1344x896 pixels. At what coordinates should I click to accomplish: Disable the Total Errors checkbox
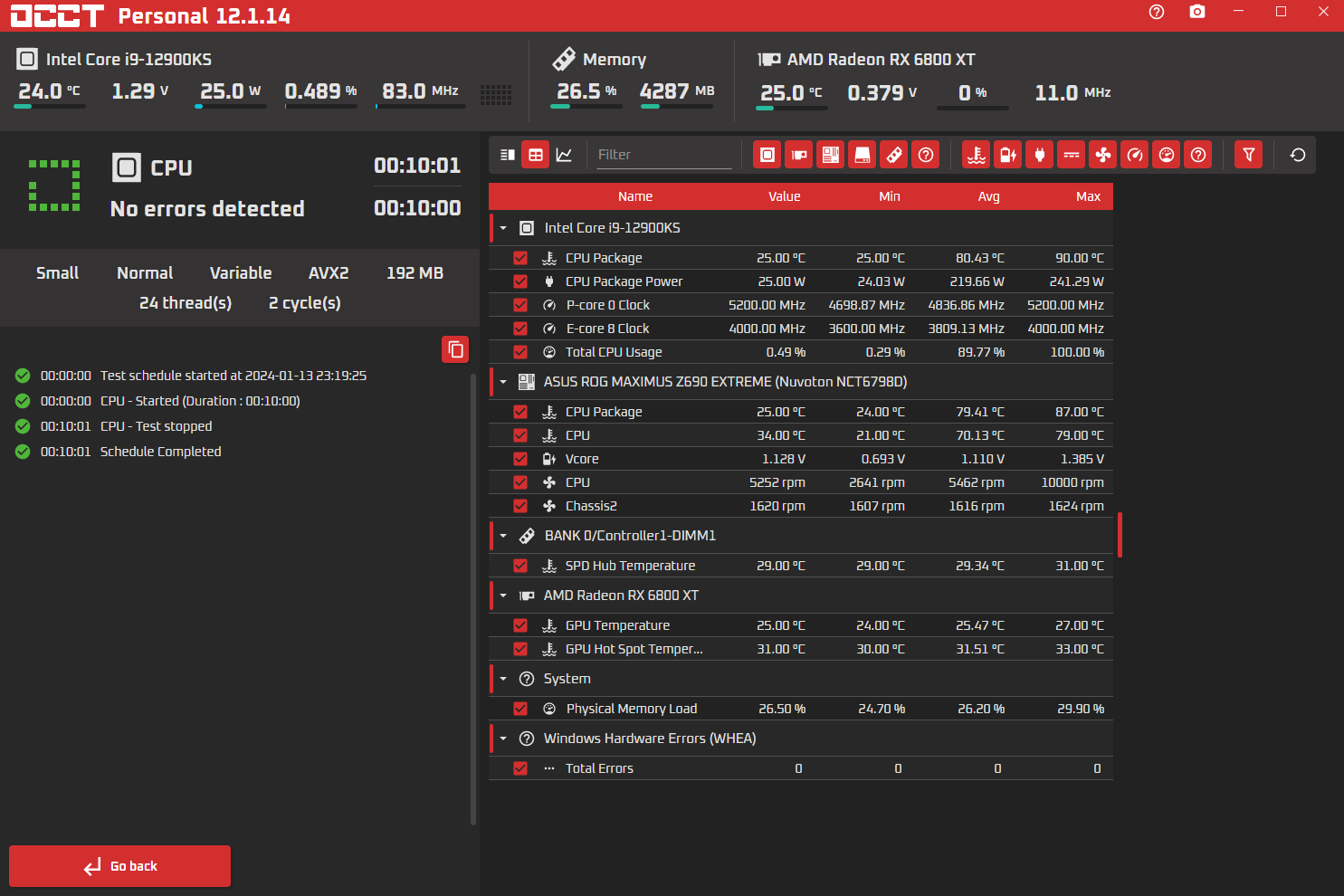click(x=520, y=768)
